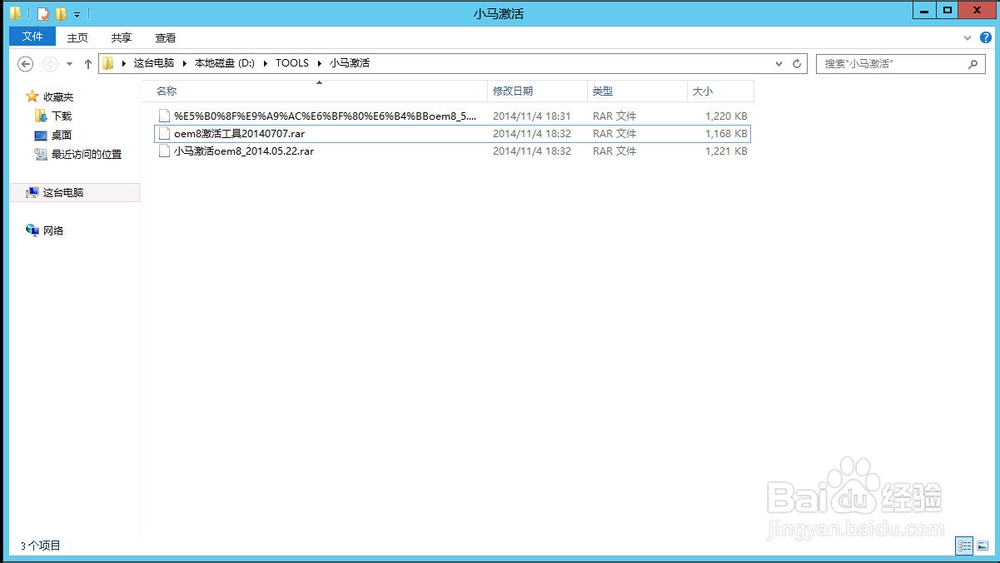Click date 2014/11/4 18:31
Viewport: 1000px width, 563px height.
(532, 116)
